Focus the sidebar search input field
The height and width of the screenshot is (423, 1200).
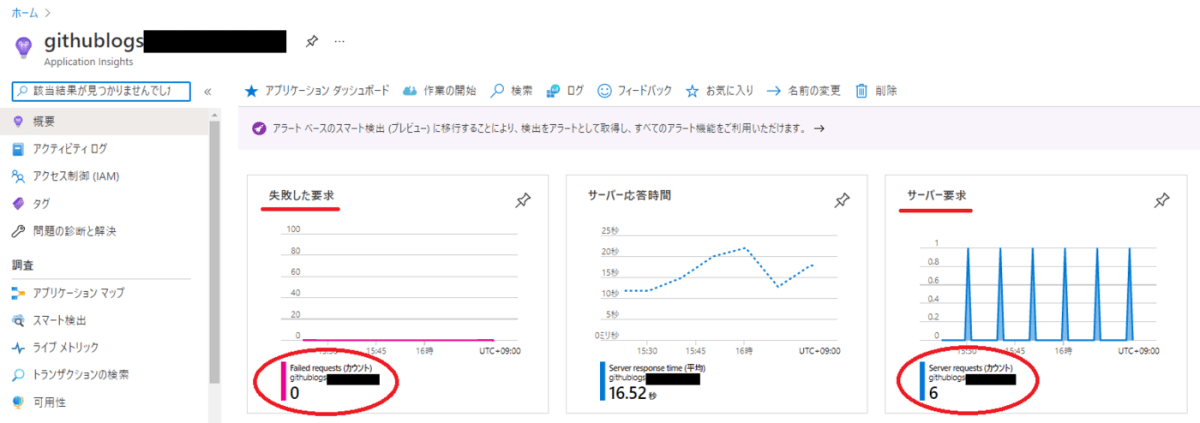[100, 91]
